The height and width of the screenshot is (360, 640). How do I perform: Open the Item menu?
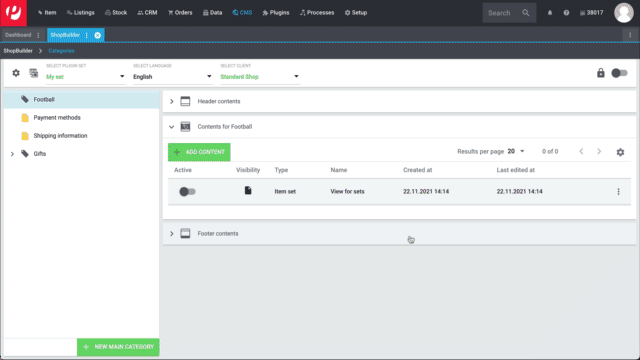pyautogui.click(x=47, y=13)
